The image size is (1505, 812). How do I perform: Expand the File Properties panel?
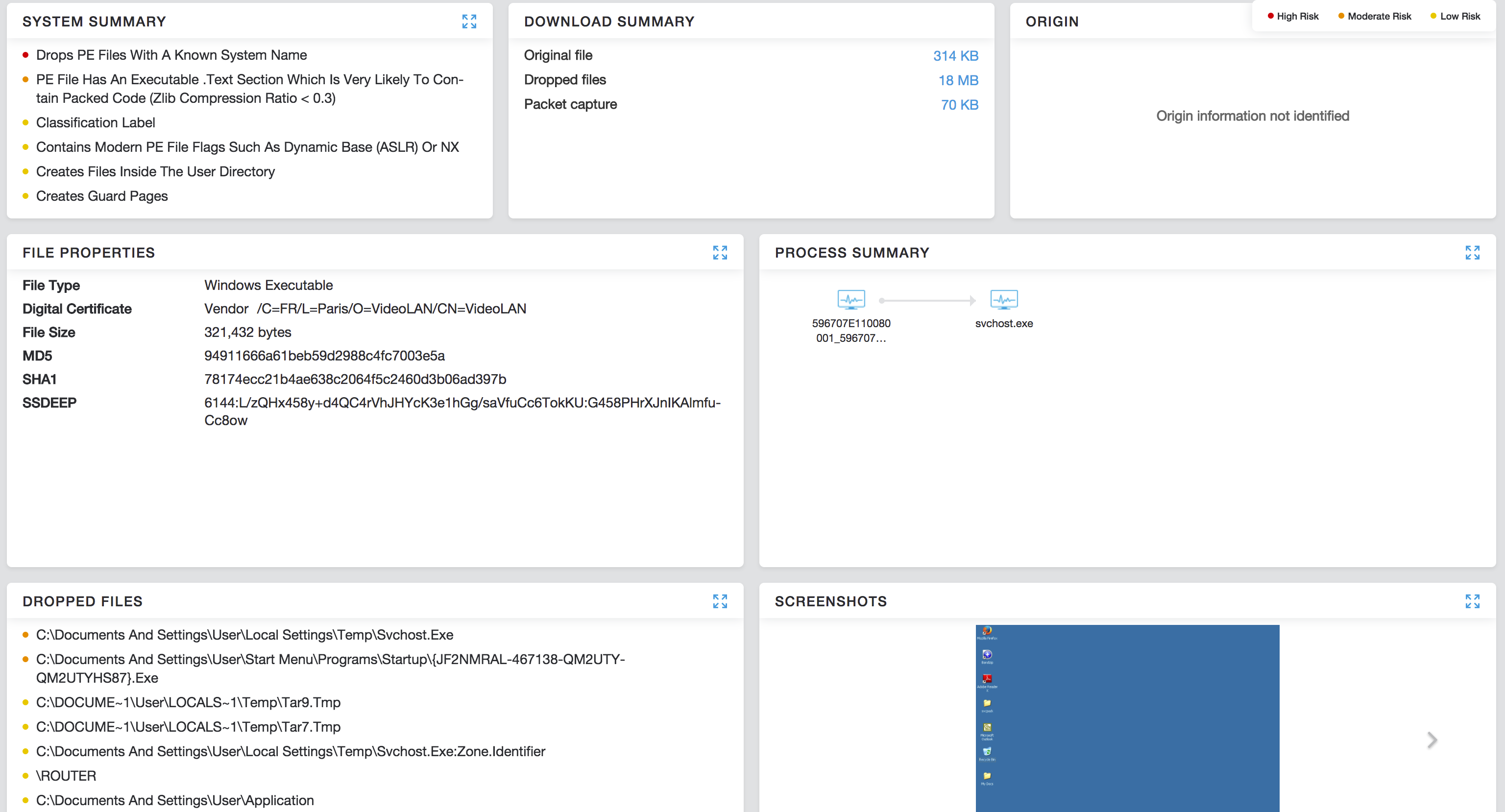[719, 252]
